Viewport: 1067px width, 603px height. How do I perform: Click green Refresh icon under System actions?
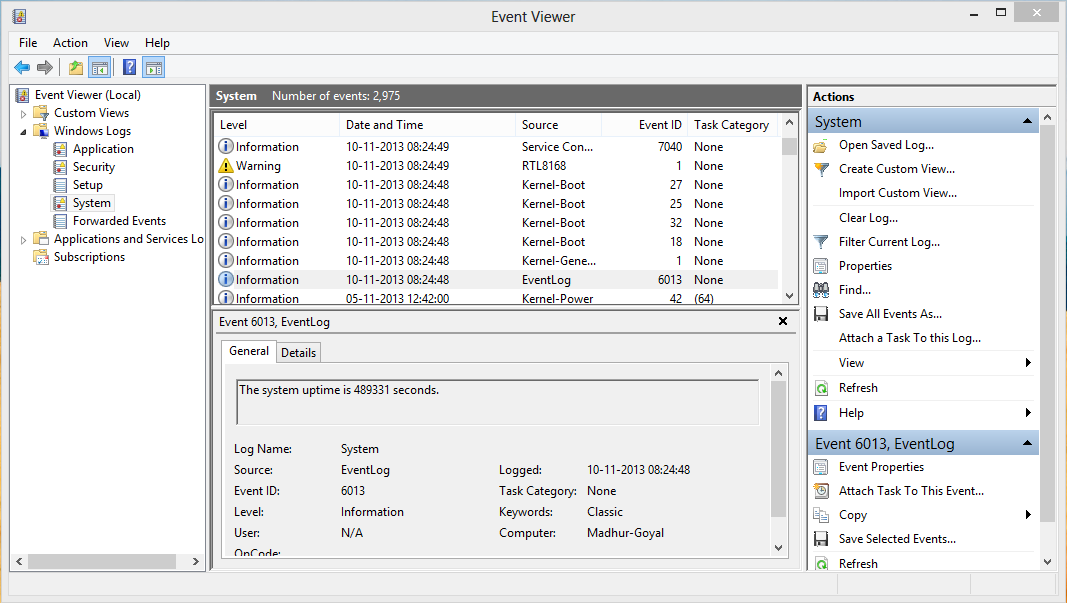821,388
